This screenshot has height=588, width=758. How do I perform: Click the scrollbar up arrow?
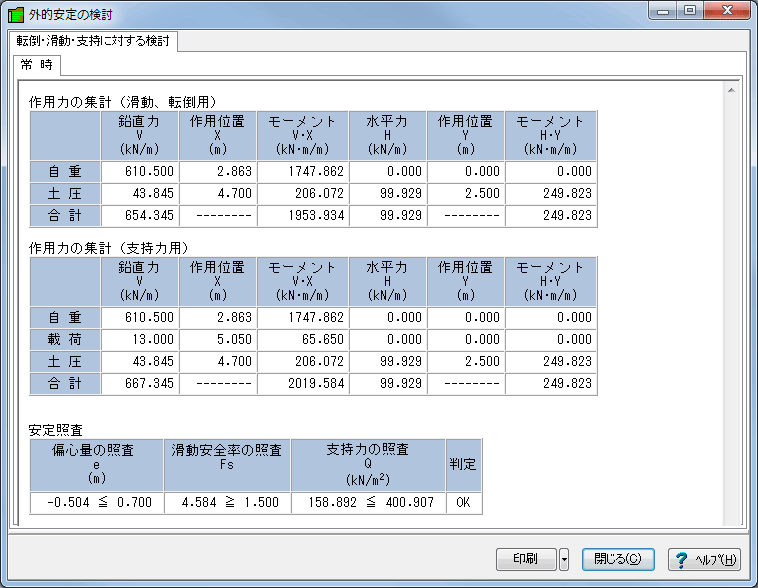[x=731, y=90]
